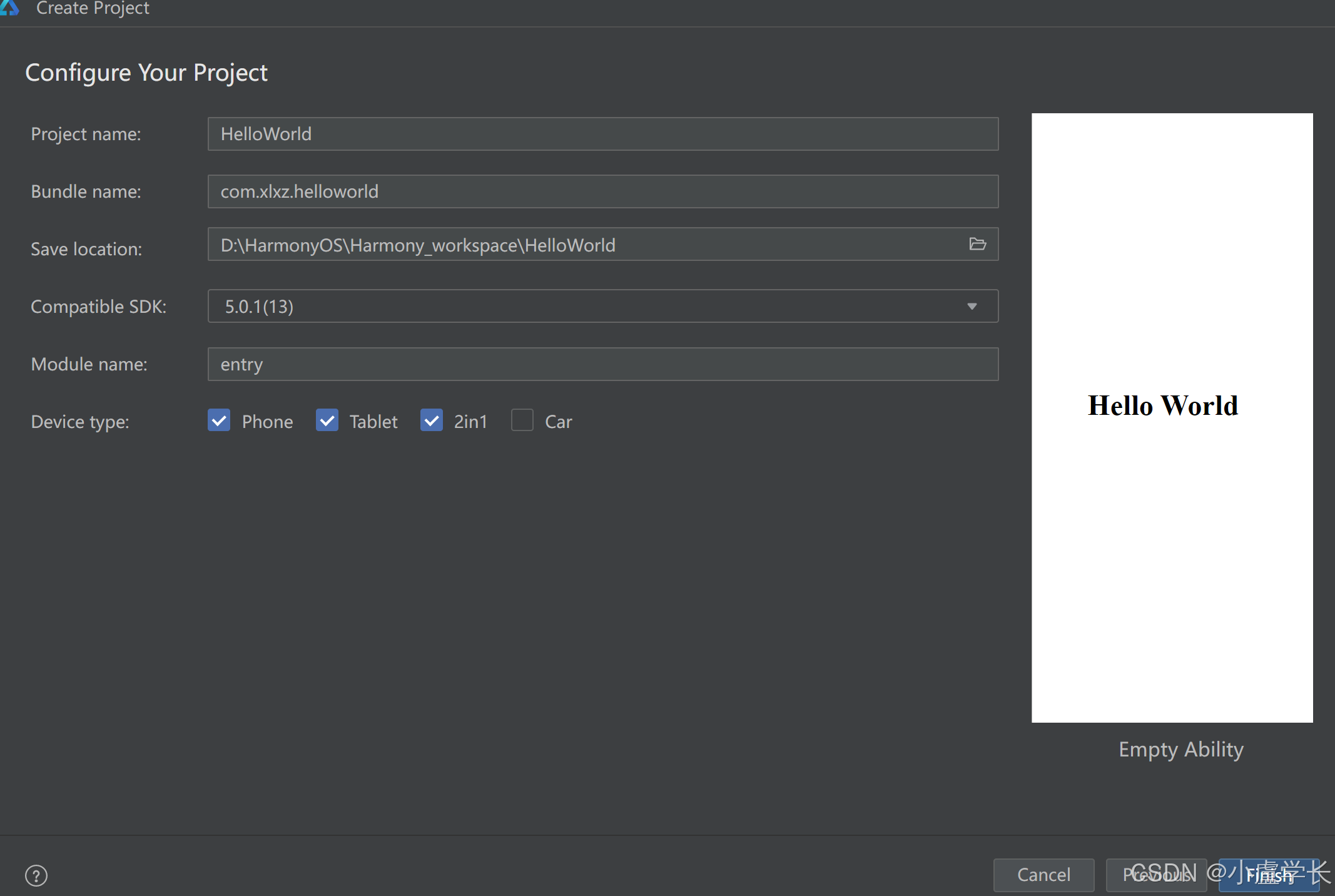
Task: Click the HelloWorld project name field
Action: coord(602,134)
